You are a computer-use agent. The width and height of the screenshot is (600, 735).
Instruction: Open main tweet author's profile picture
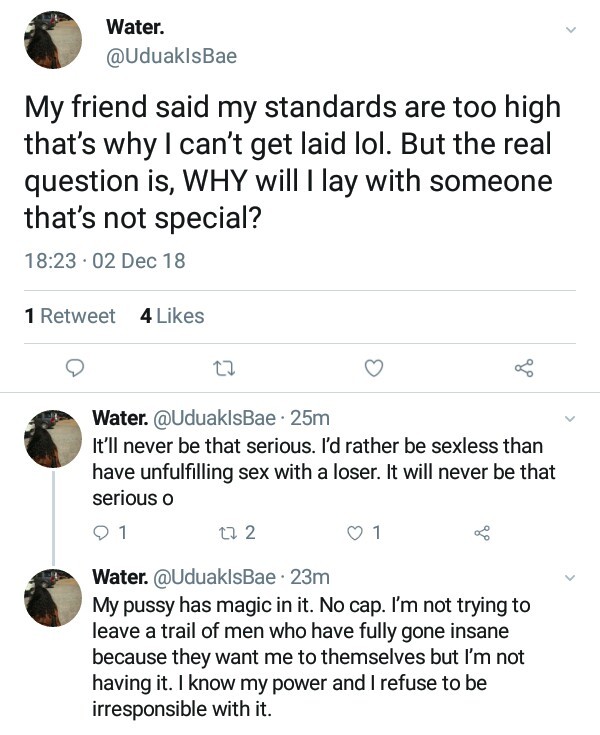pos(53,40)
